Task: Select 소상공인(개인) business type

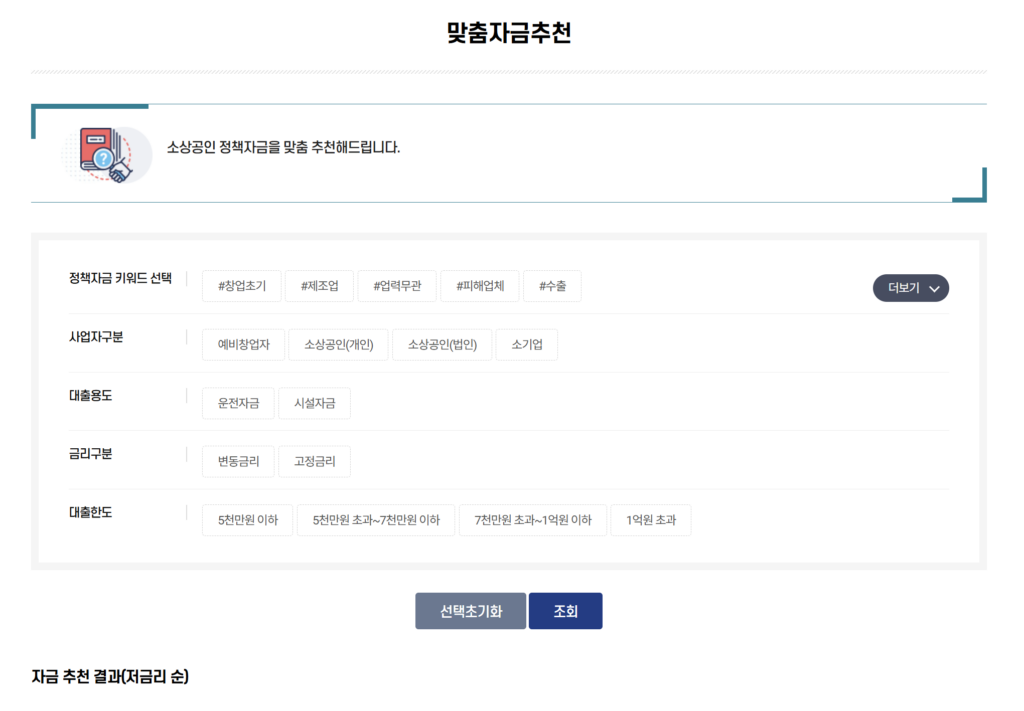Action: 339,345
